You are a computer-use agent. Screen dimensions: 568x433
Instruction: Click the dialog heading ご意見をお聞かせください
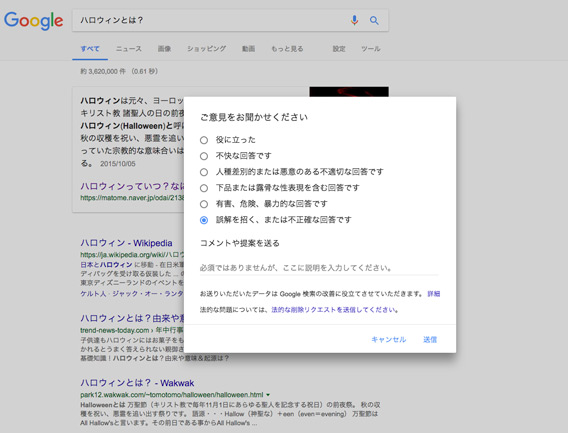pyautogui.click(x=254, y=117)
